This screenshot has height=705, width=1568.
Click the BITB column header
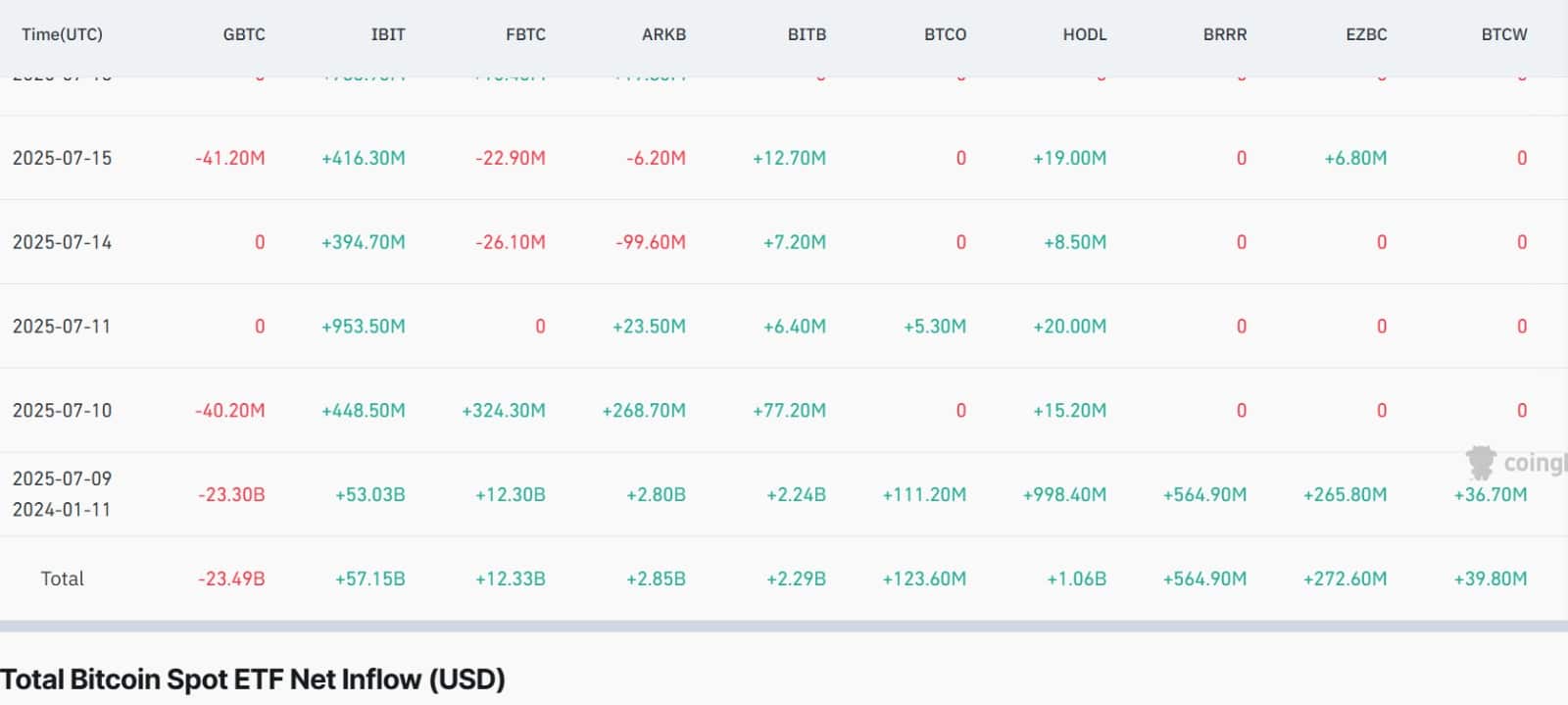point(807,34)
